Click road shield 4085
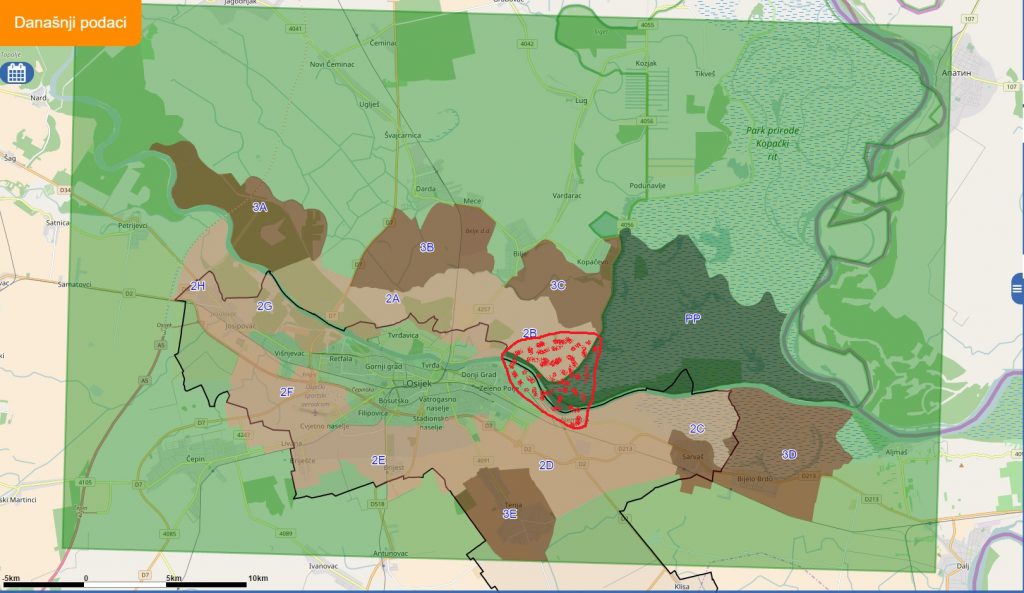 [169, 534]
